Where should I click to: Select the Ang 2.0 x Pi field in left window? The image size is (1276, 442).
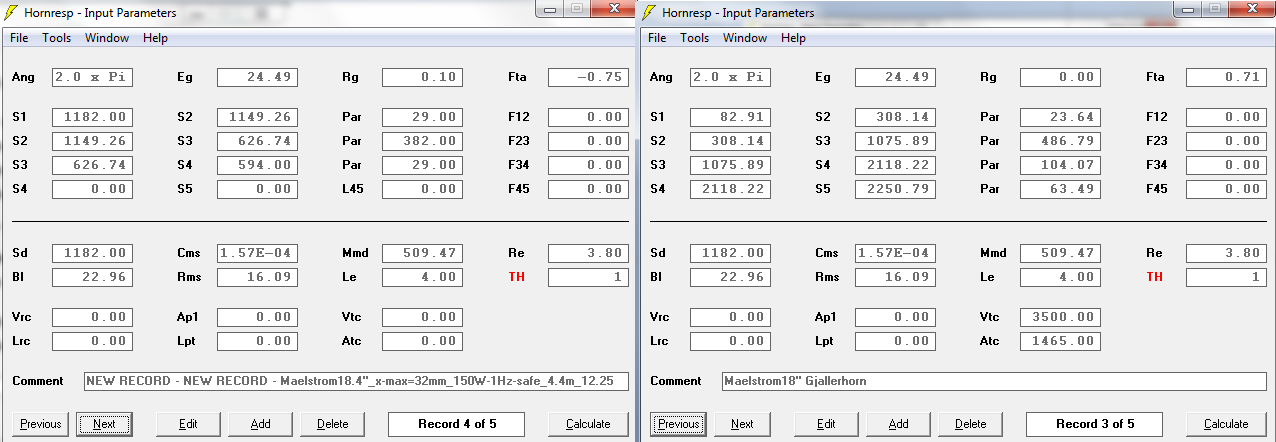[92, 77]
